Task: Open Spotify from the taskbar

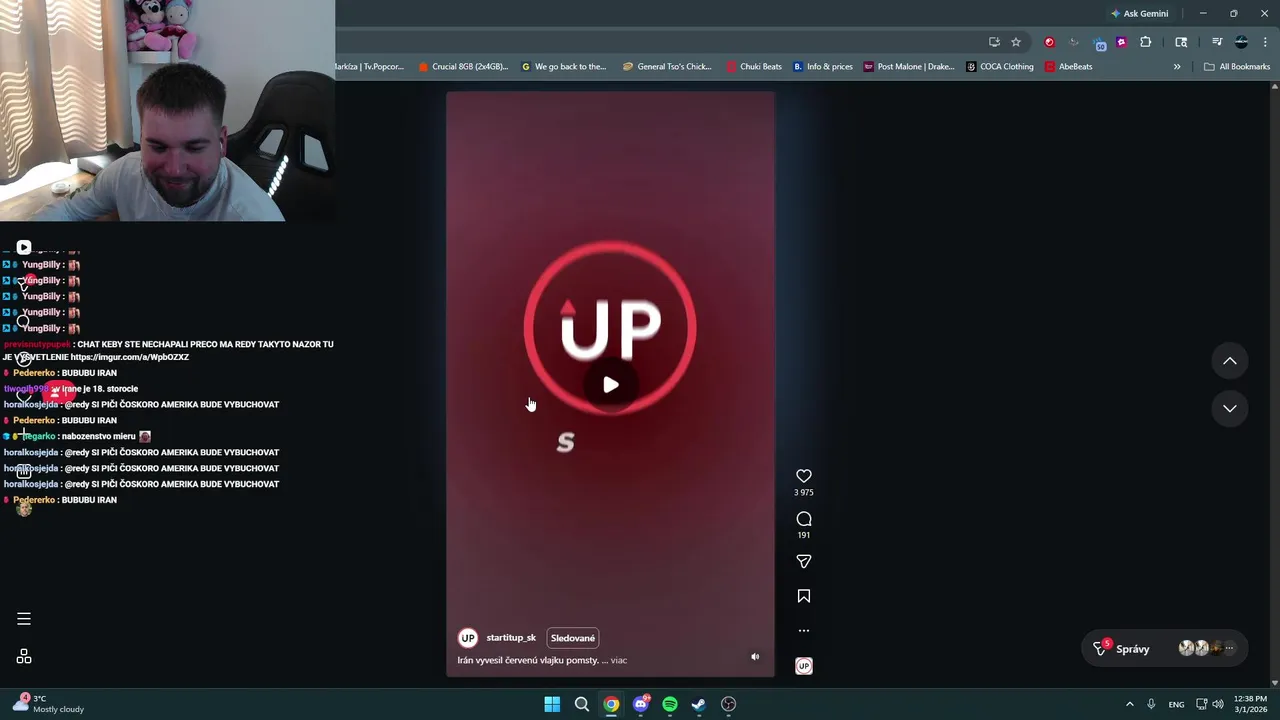Action: 670,704
